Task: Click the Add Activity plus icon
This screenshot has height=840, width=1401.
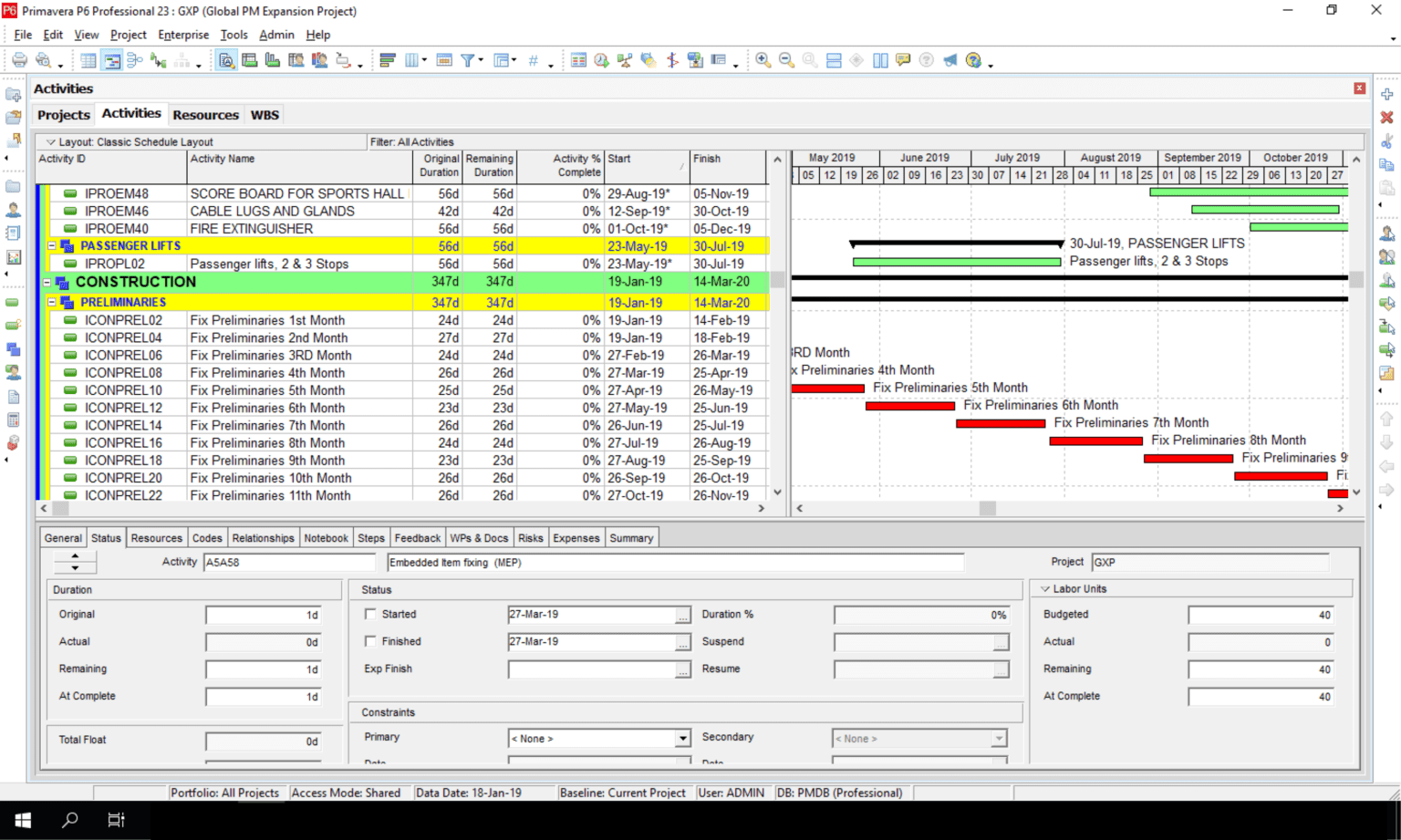Action: coord(1386,93)
